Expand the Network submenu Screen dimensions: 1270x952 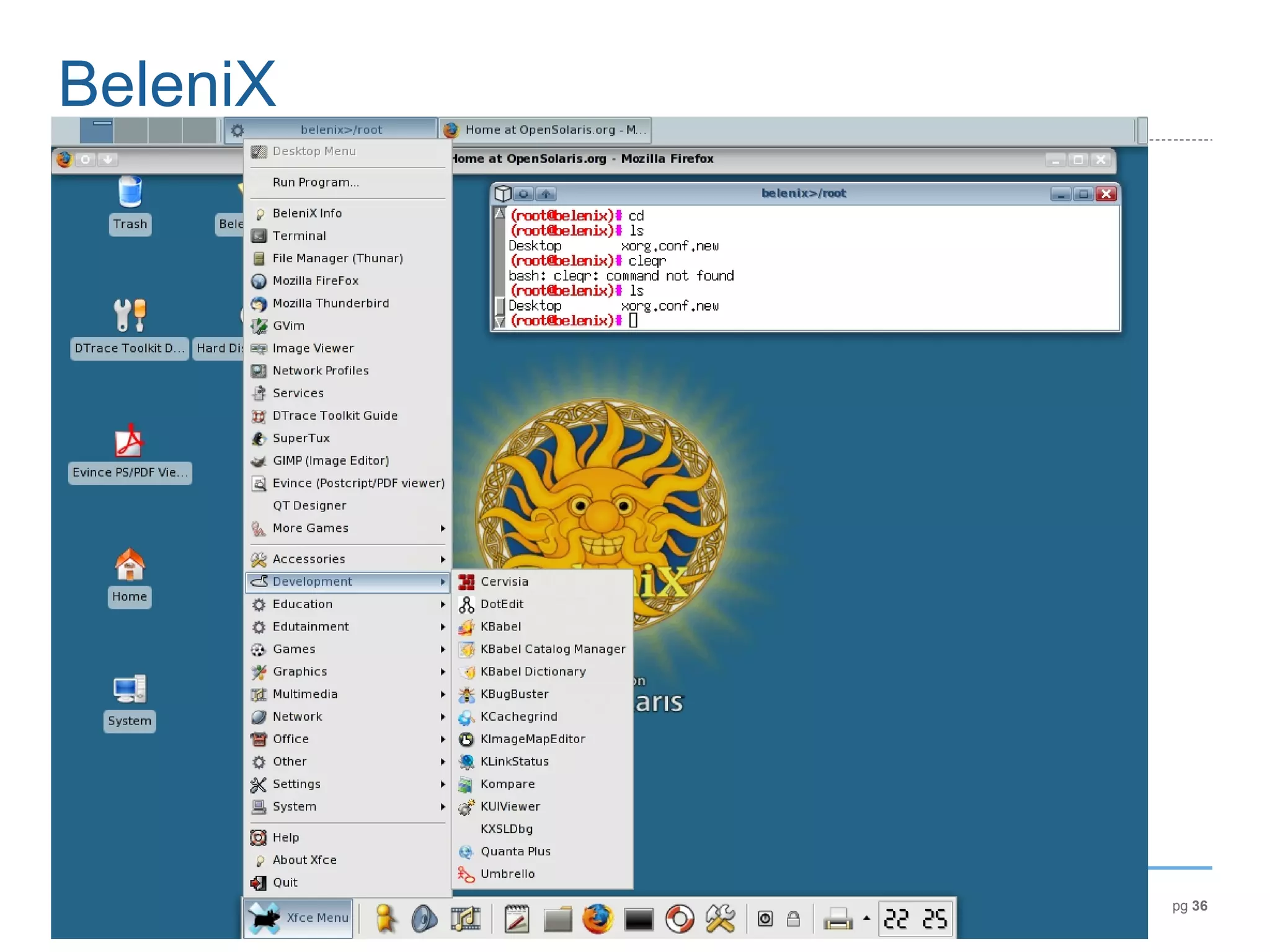(x=347, y=716)
